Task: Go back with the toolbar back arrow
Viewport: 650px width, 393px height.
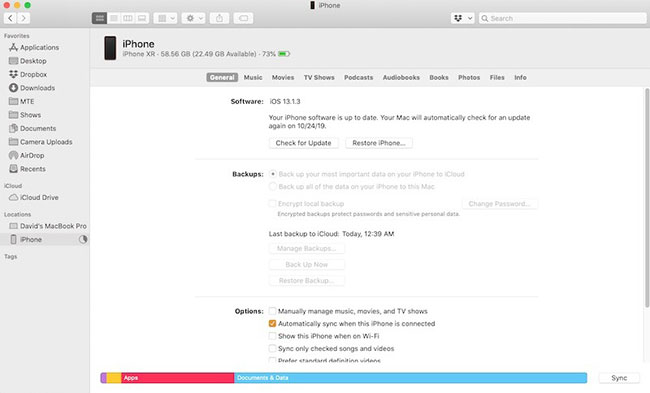Action: [10, 18]
